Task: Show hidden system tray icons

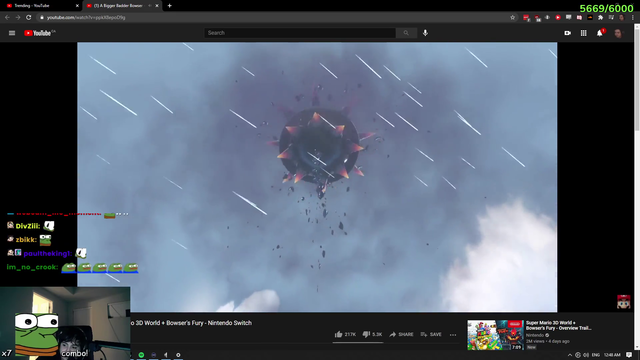Action: (x=570, y=355)
